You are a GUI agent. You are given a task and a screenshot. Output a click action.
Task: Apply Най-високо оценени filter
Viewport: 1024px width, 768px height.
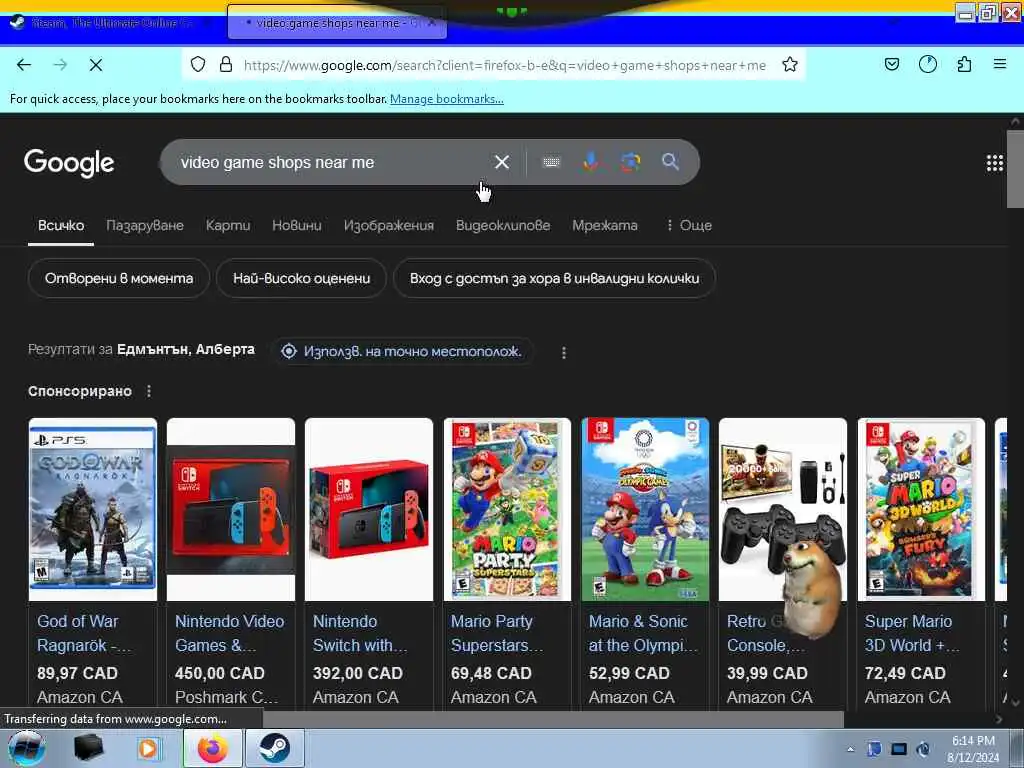click(x=301, y=278)
